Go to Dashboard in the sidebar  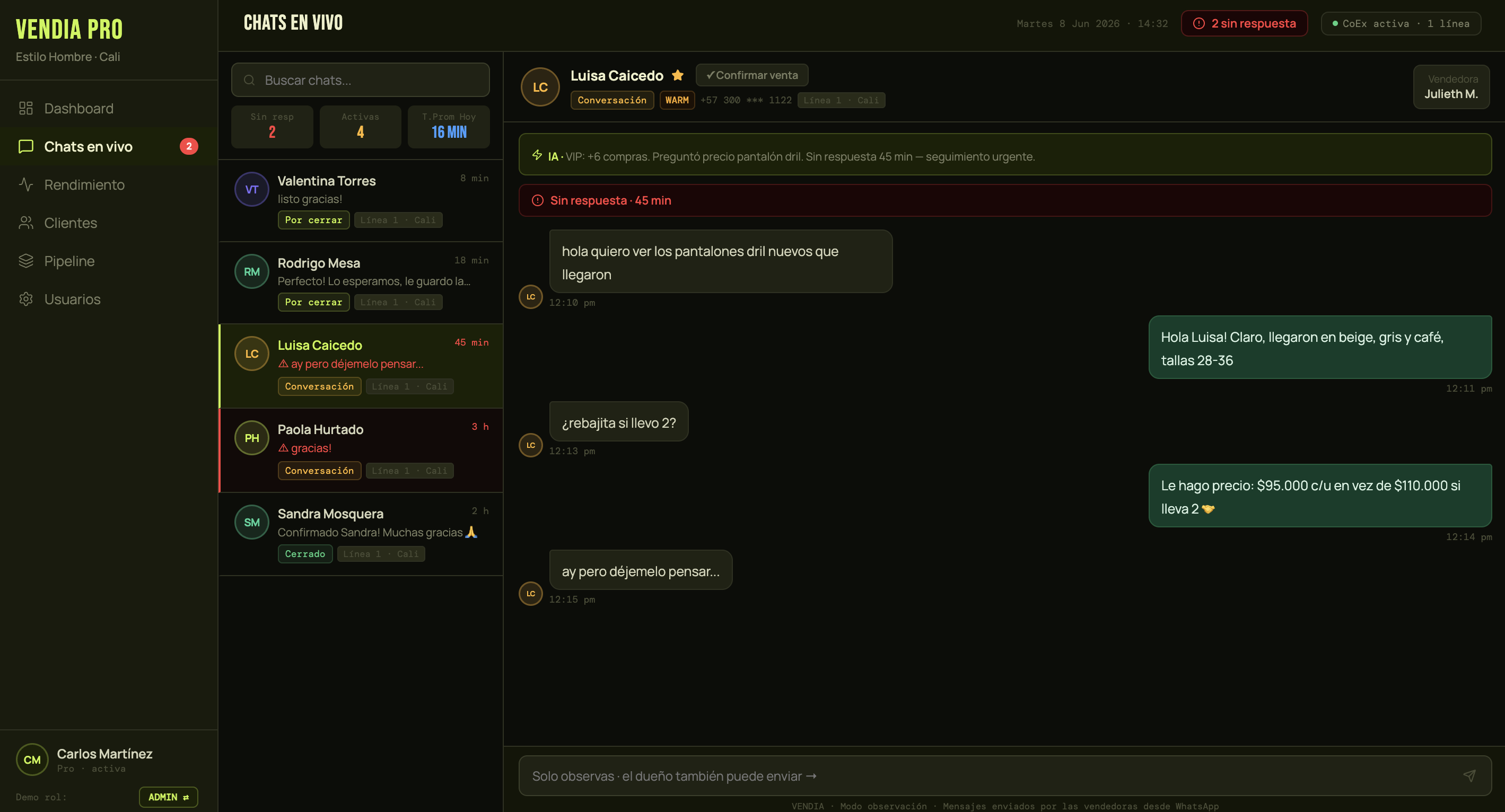pyautogui.click(x=109, y=108)
